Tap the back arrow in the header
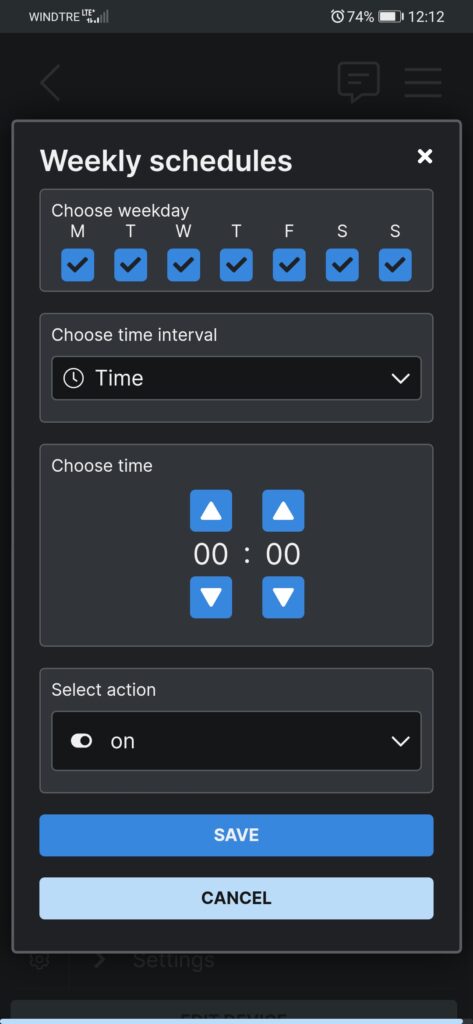Viewport: 473px width, 1024px height. pyautogui.click(x=50, y=82)
